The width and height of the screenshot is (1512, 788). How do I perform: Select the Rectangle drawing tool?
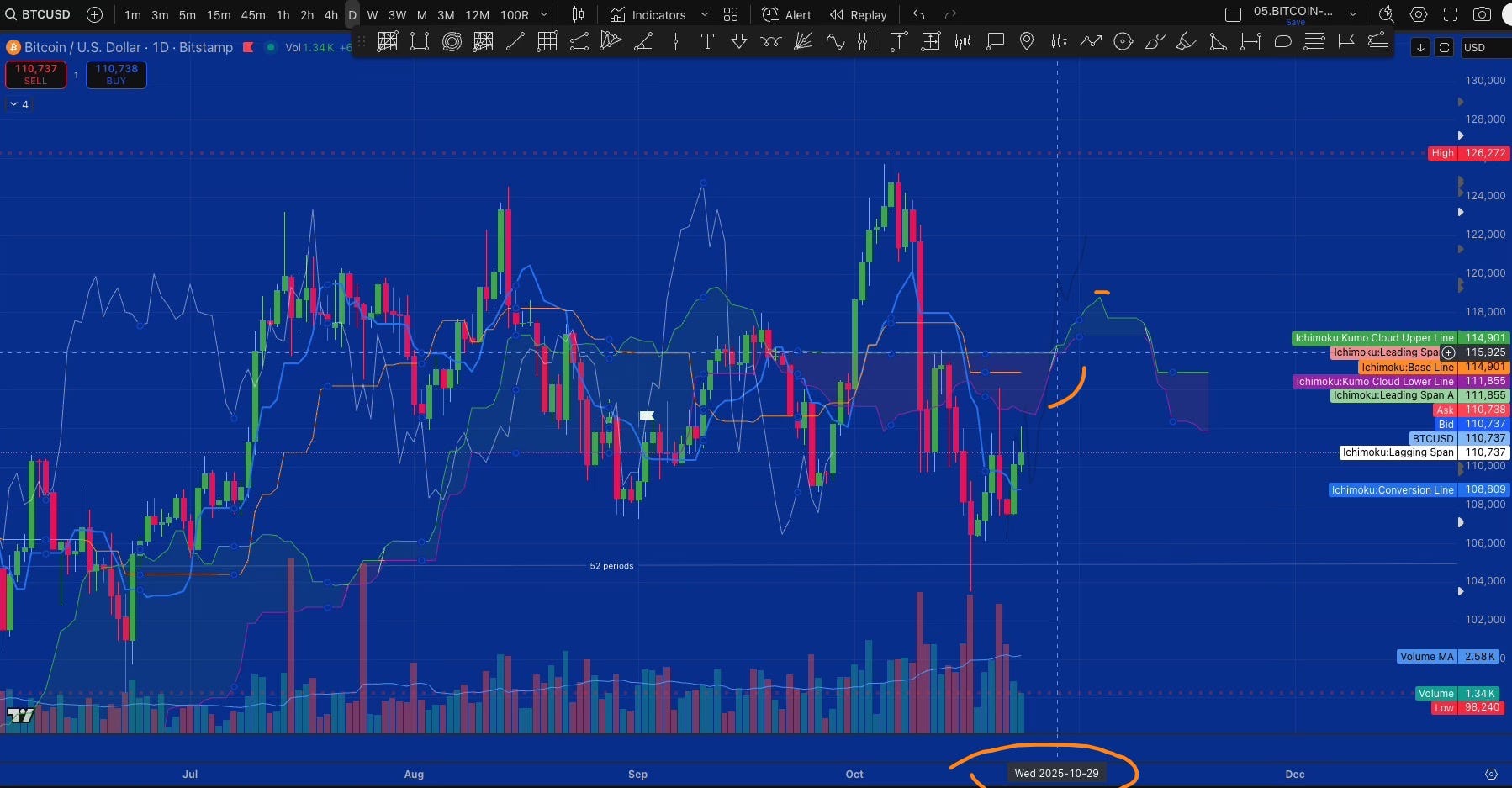(420, 41)
